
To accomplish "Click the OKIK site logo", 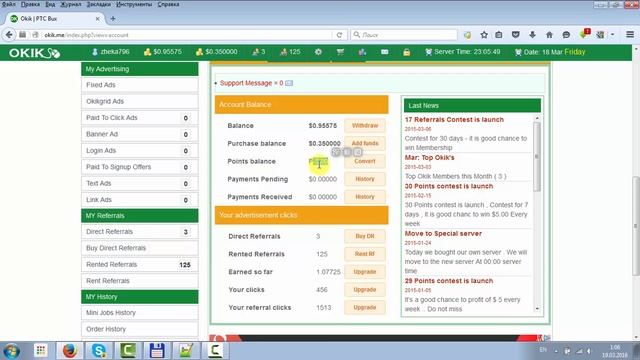I will tap(35, 53).
